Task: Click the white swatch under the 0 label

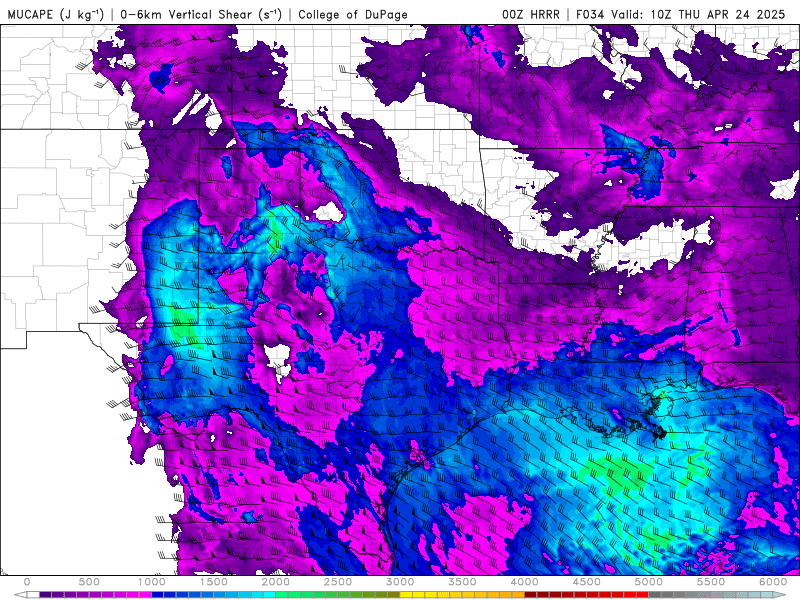Action: click(x=33, y=595)
